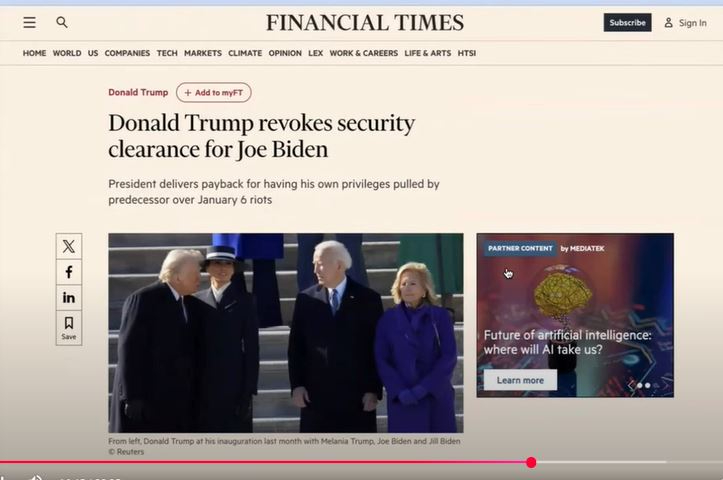Share article on X
This screenshot has height=480, width=723.
point(69,246)
